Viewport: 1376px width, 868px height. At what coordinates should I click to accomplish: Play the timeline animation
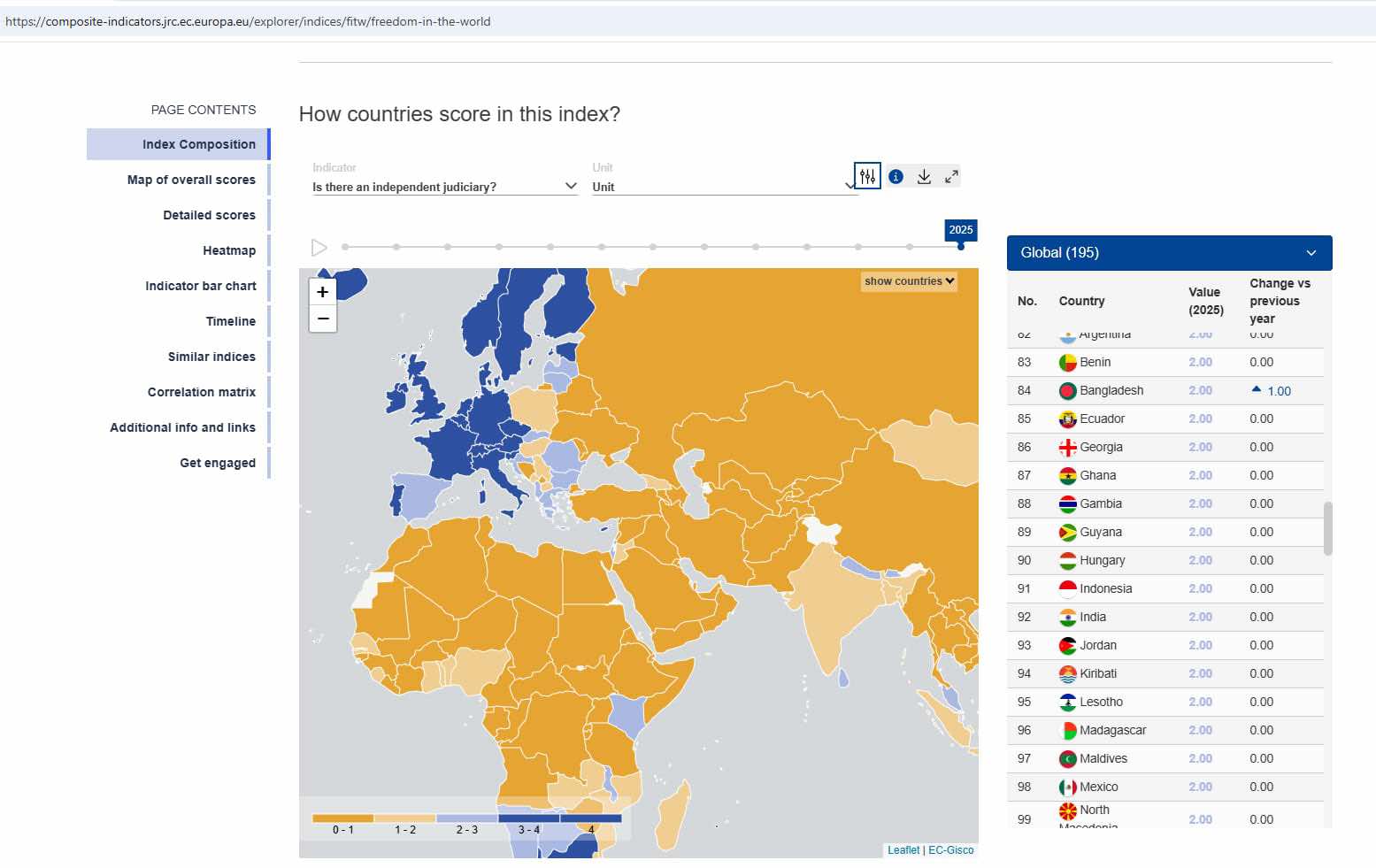pos(319,248)
